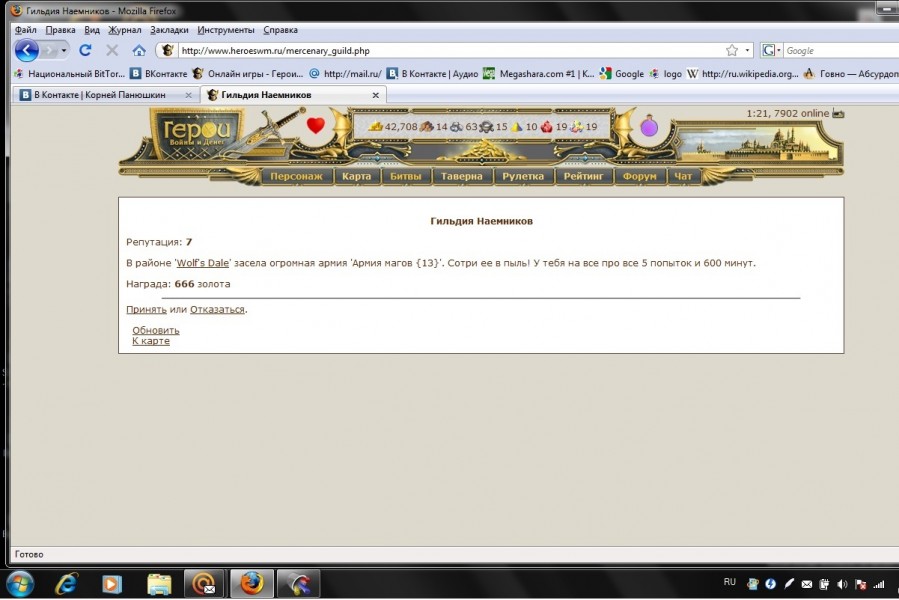Open the Google bookmark in bookmarks bar
The height and width of the screenshot is (600, 899).
[622, 73]
